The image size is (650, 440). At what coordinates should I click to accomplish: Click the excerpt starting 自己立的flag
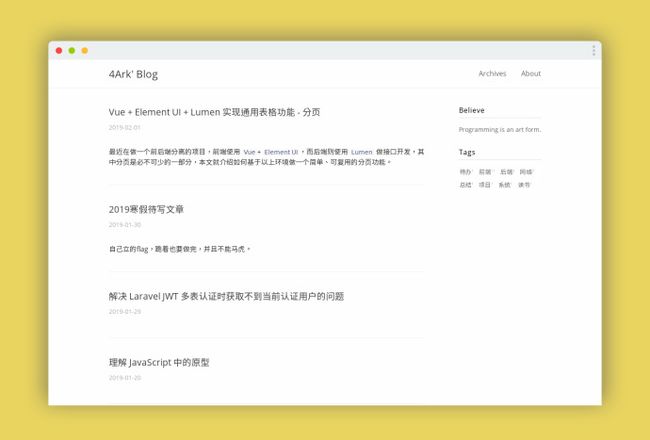coord(179,249)
